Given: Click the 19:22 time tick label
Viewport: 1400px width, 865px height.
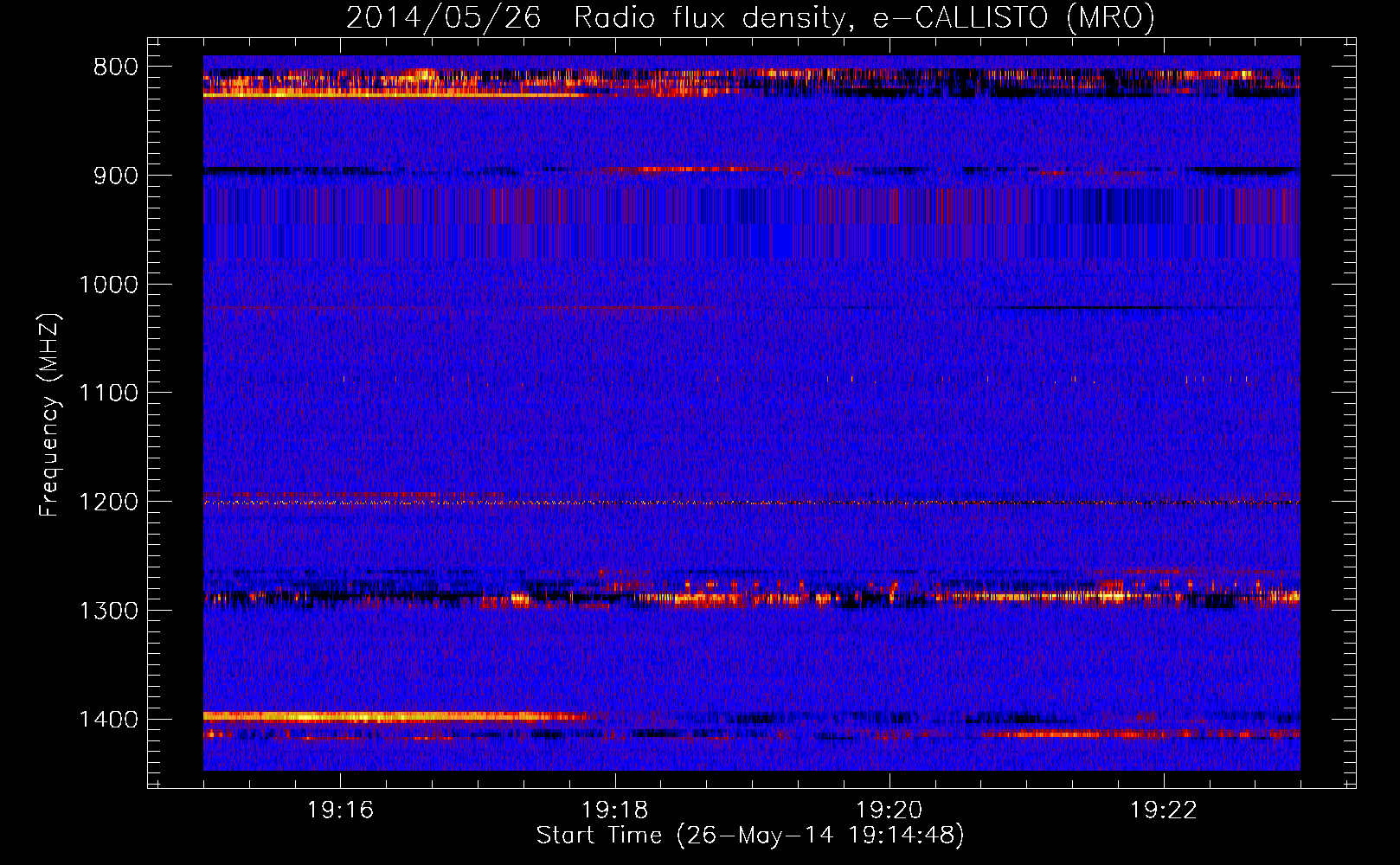Looking at the screenshot, I should coord(1164,810).
